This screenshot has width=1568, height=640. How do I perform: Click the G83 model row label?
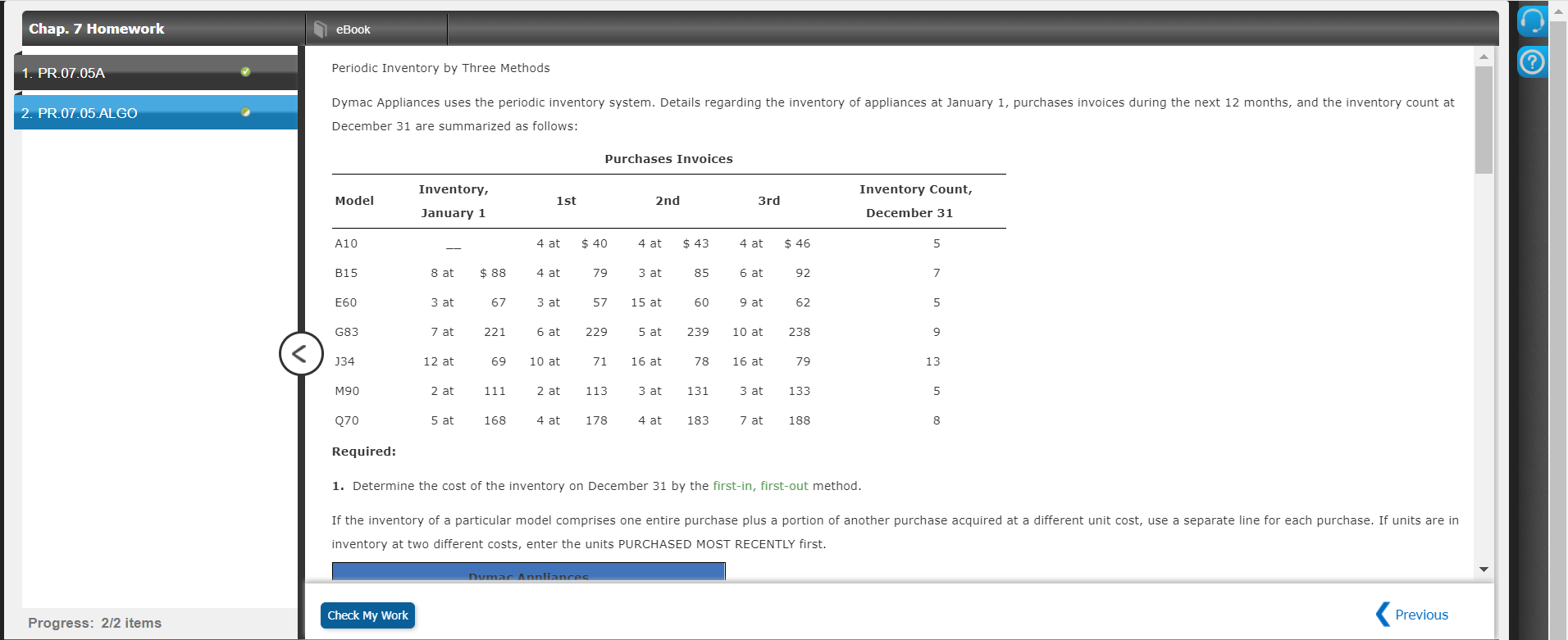coord(347,332)
